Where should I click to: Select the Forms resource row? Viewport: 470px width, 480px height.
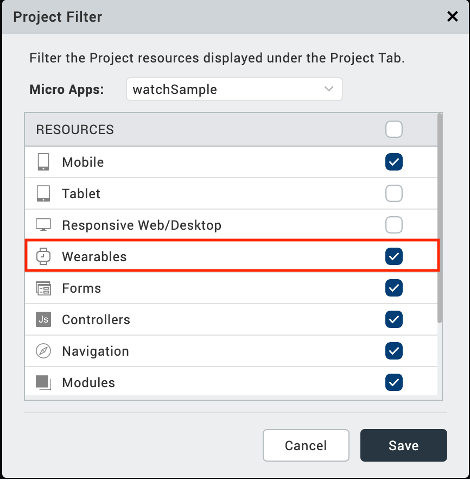coord(231,288)
